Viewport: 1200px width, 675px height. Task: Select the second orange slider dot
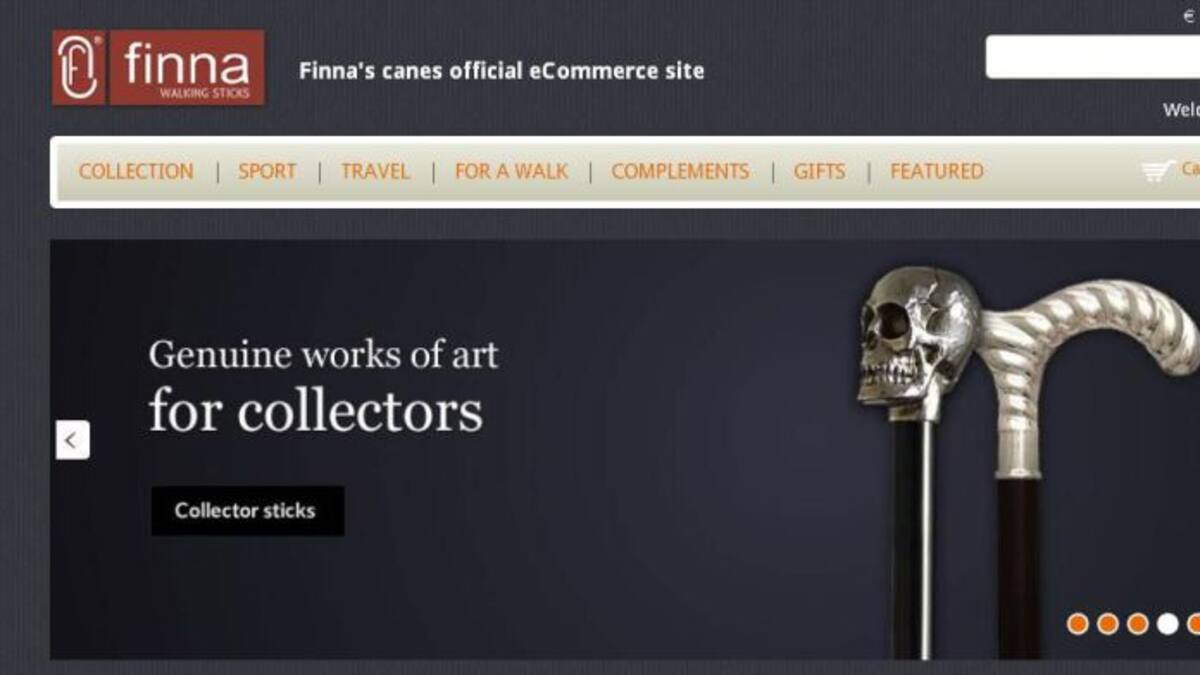[x=1107, y=624]
